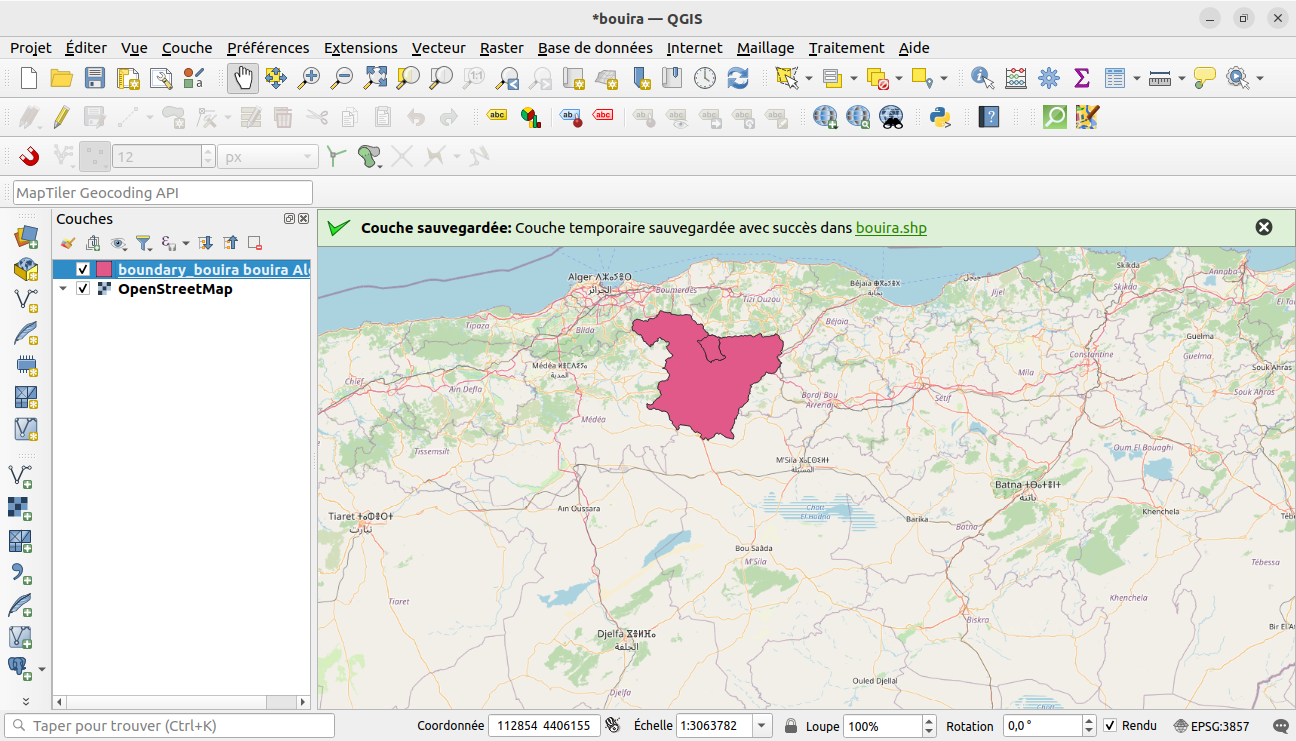Screen dimensions: 1296x741
Task: Click the MapTiler Geocoding API search field
Action: (x=163, y=192)
